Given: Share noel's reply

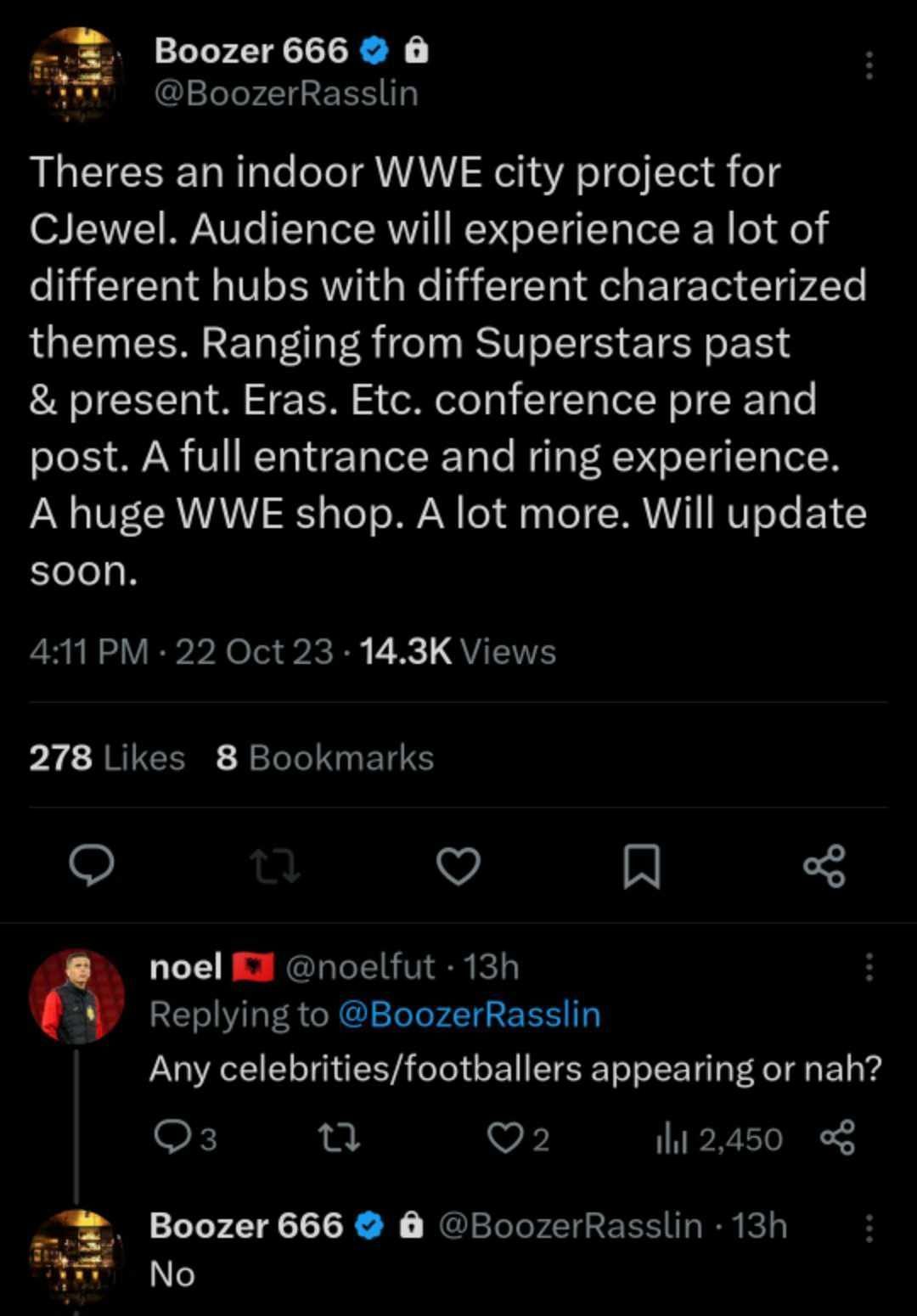Looking at the screenshot, I should tap(838, 1139).
